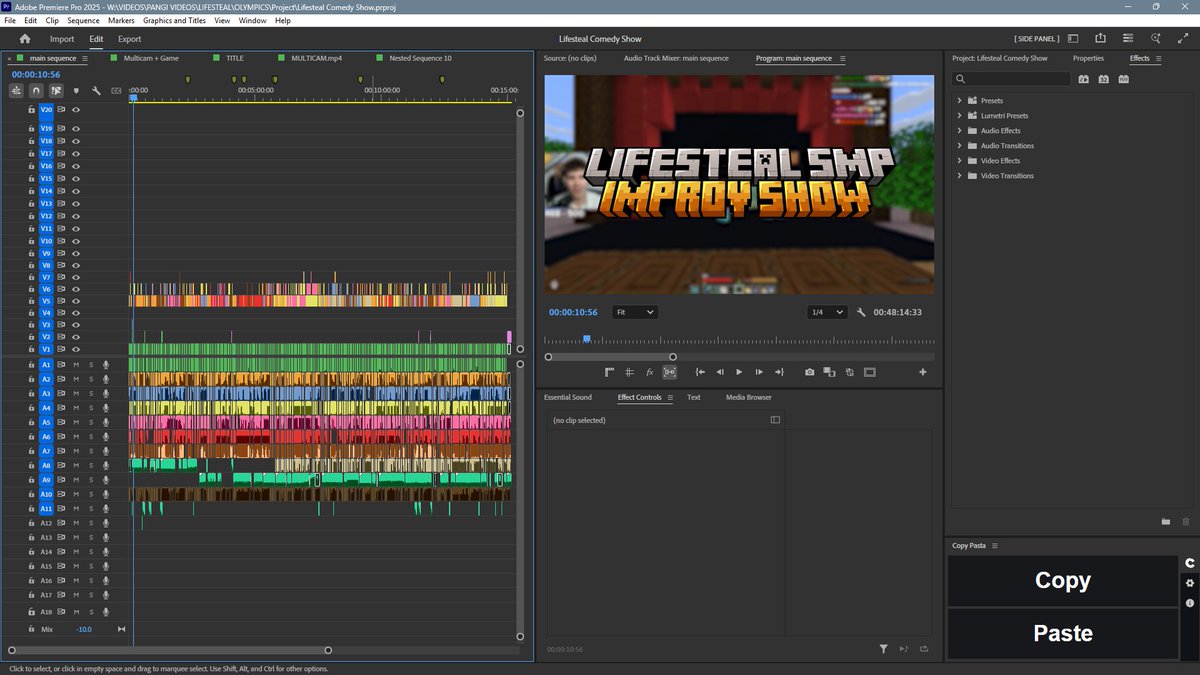The height and width of the screenshot is (675, 1200).
Task: Step back one frame
Action: click(x=720, y=372)
